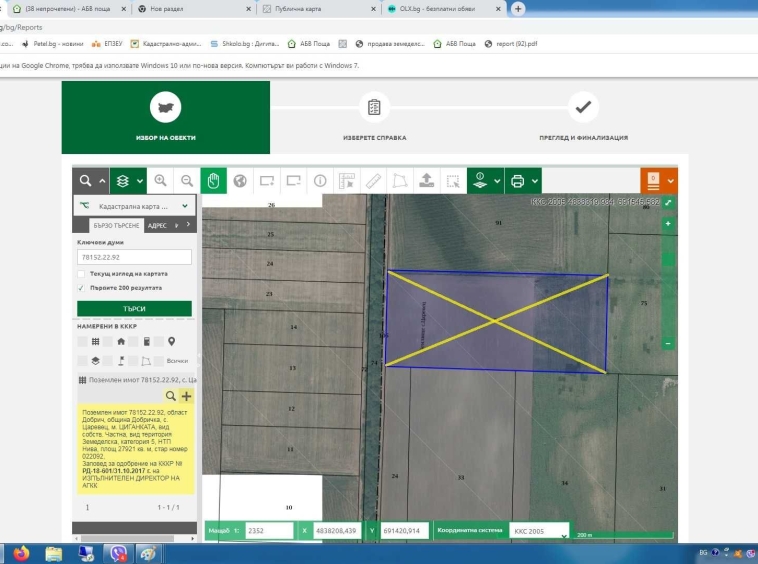Enable 'Текущ изглед на картата' checkbox
This screenshot has width=758, height=564.
click(81, 273)
